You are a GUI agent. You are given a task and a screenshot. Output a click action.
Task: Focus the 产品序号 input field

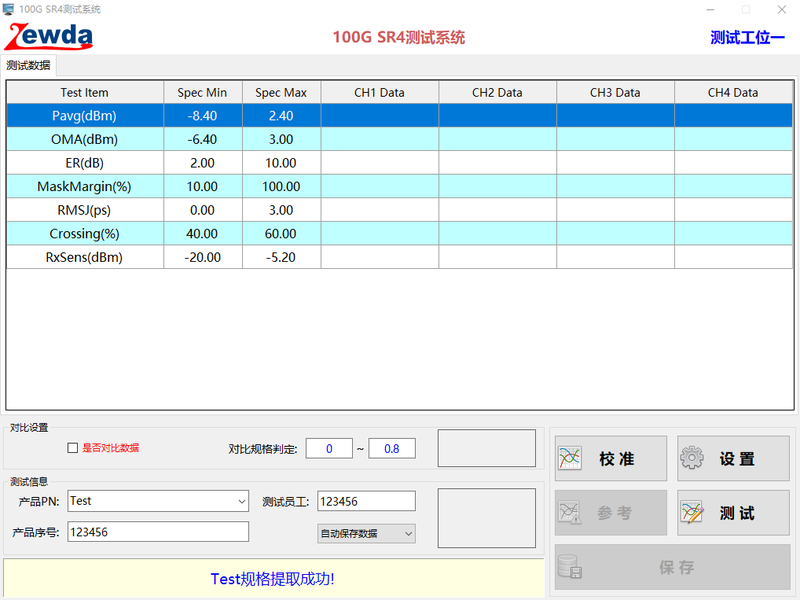click(158, 532)
